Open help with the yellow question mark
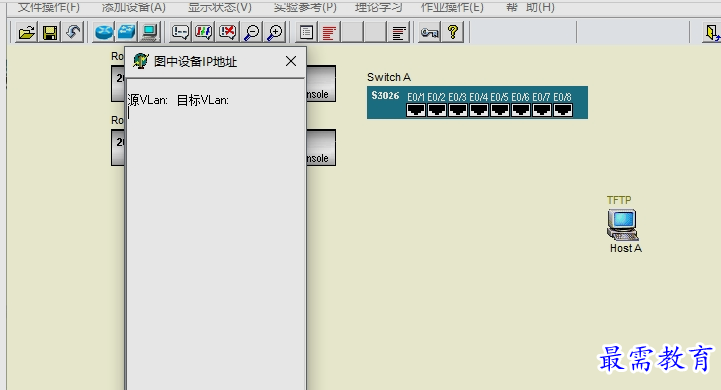 [453, 33]
